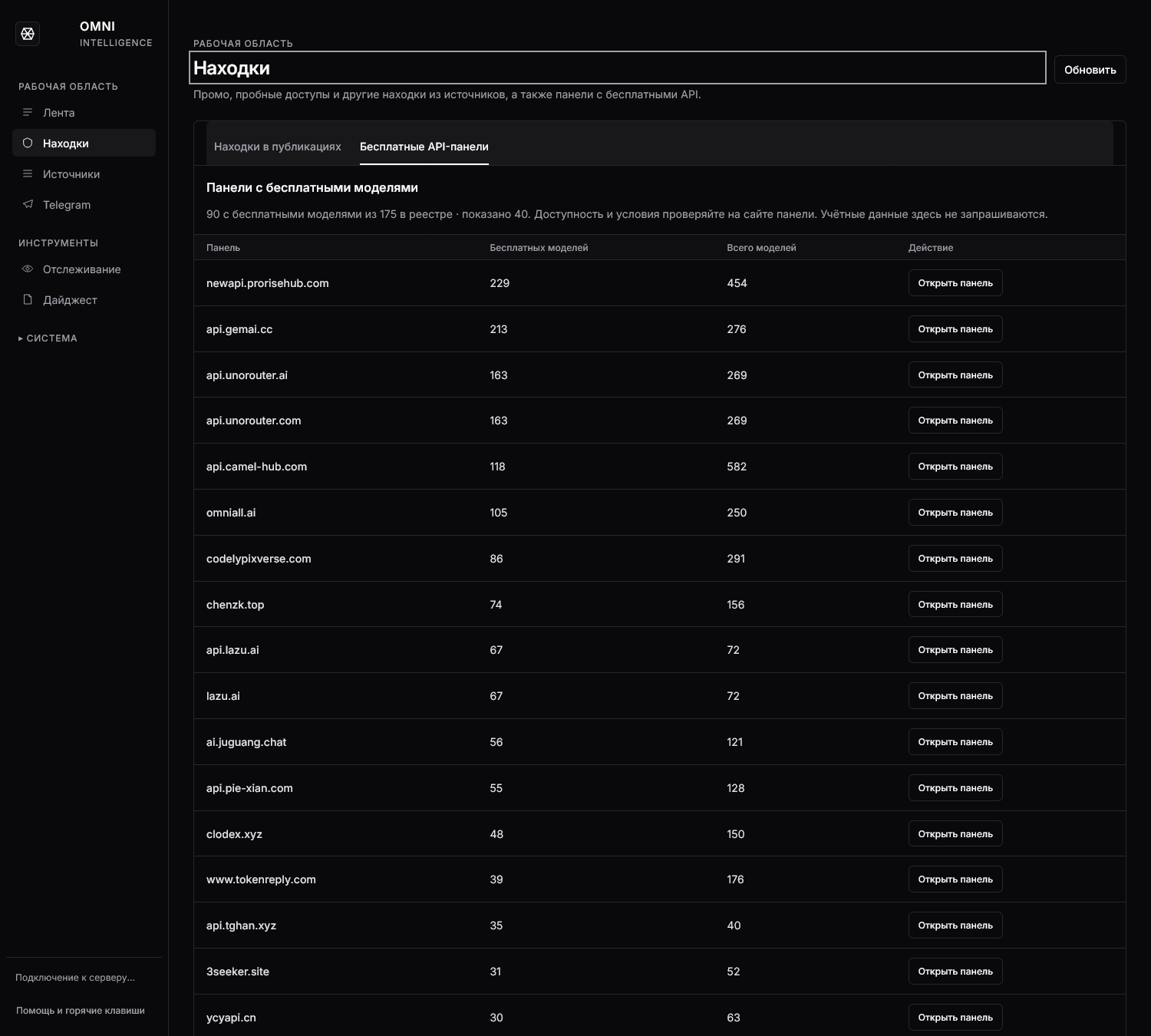Open Отслеживание under Инструменты
This screenshot has width=1151, height=1036.
click(84, 269)
